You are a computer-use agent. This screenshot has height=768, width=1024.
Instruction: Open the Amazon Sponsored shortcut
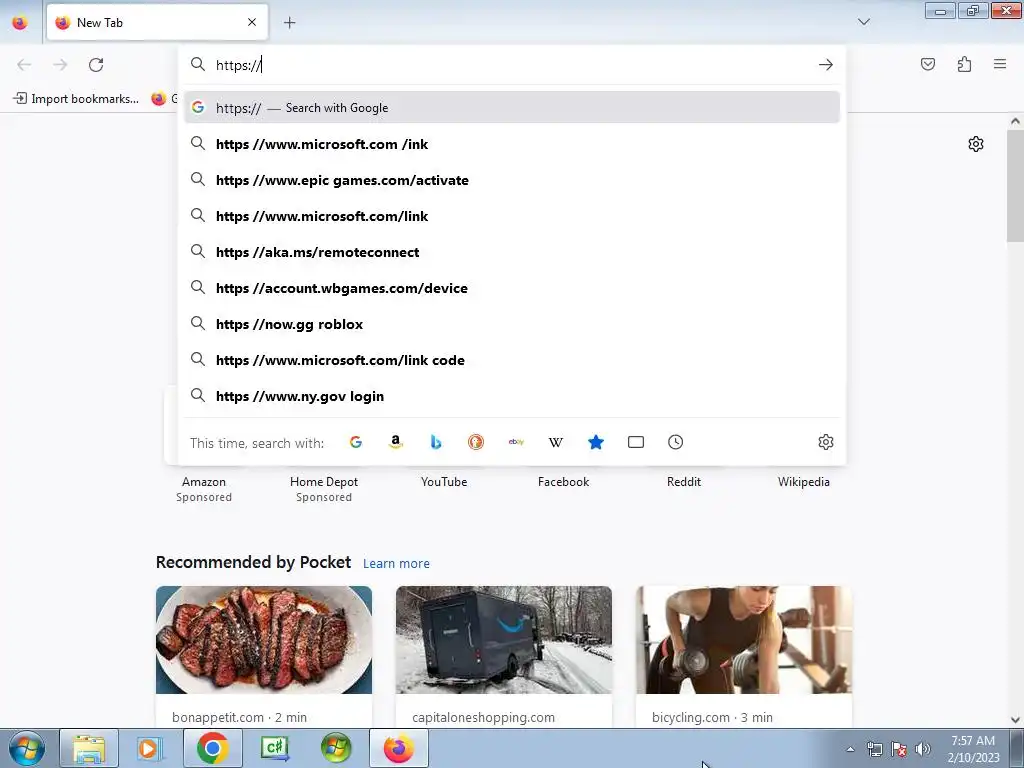(x=204, y=488)
